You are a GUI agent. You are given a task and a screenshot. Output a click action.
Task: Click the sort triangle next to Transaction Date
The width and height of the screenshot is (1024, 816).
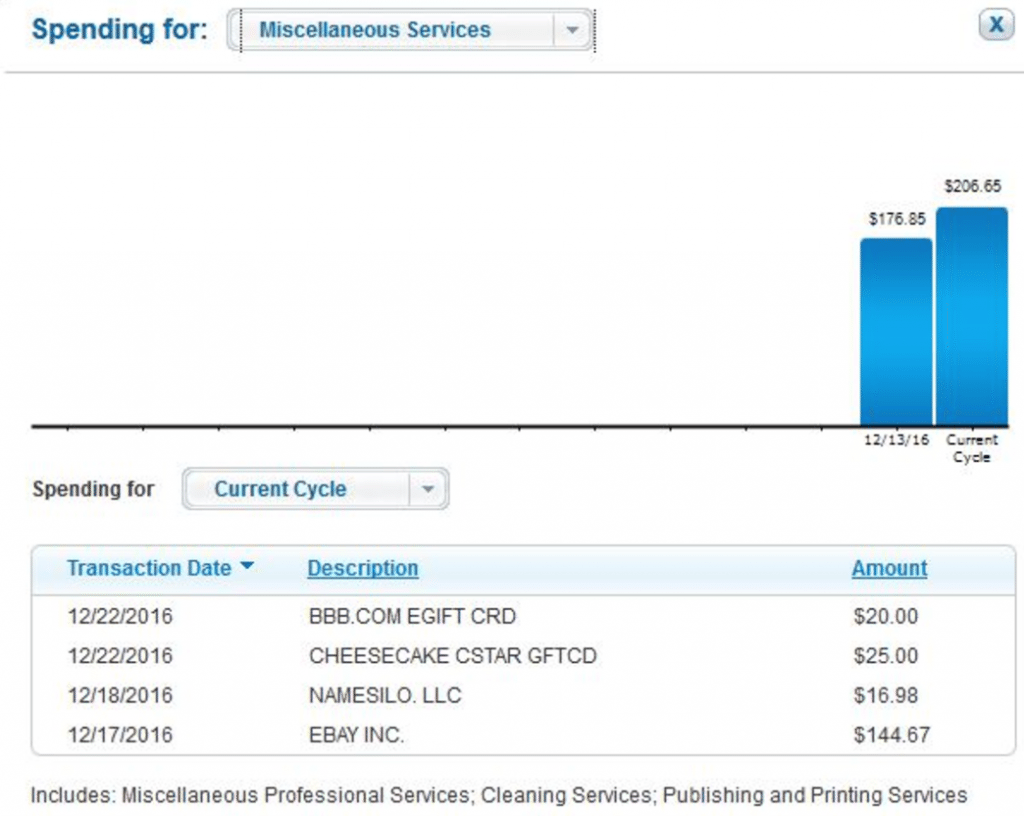pos(246,567)
